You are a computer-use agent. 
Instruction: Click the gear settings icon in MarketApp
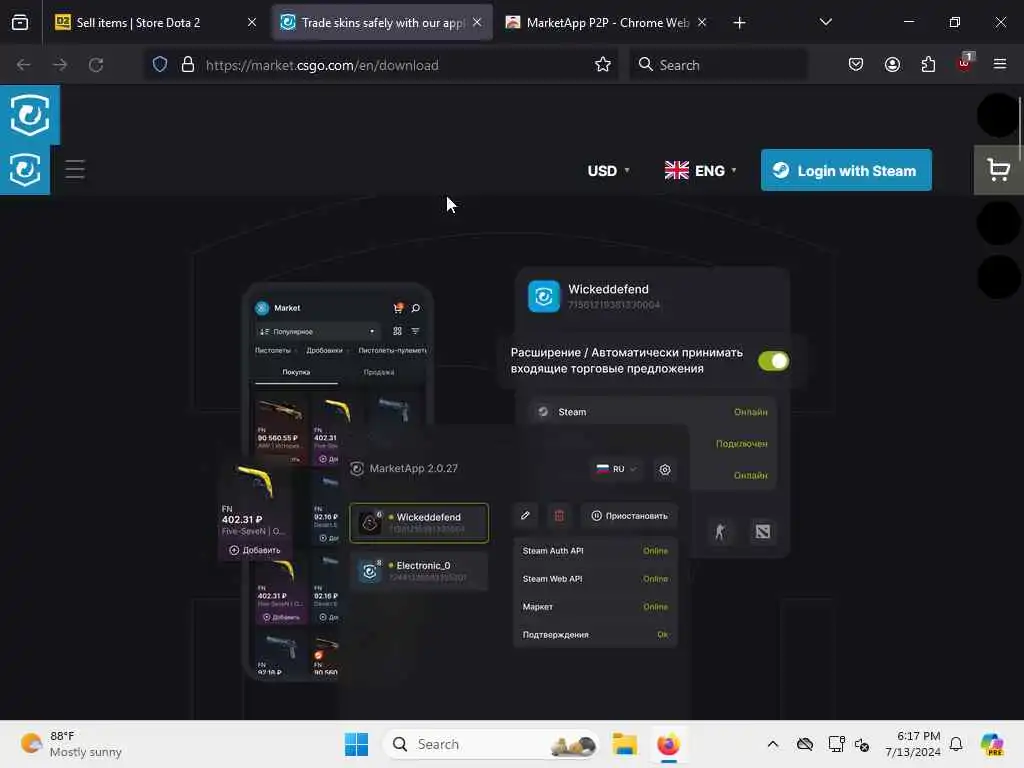coord(665,470)
